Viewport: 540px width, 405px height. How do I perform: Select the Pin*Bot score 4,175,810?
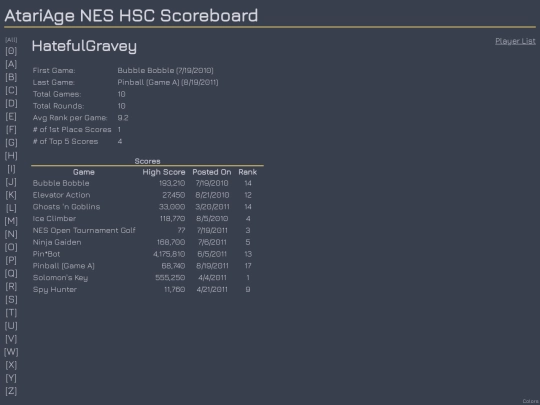tap(169, 254)
